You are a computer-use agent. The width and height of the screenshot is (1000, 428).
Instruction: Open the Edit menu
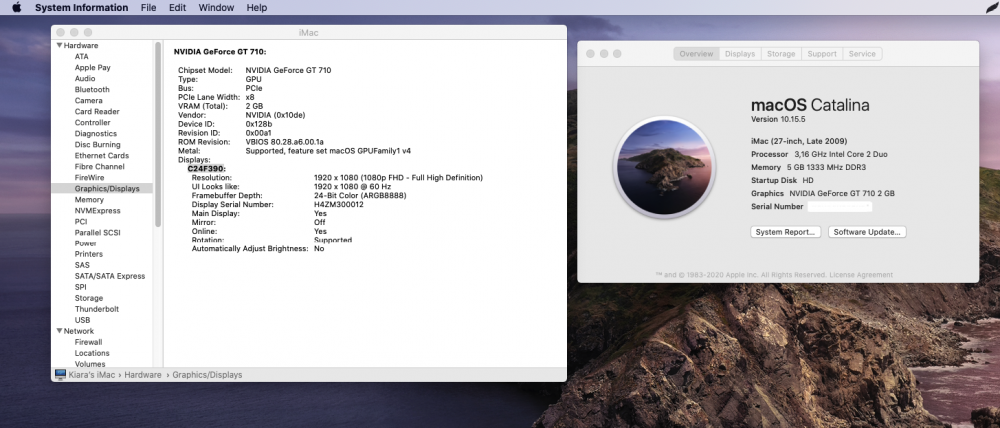(x=177, y=8)
